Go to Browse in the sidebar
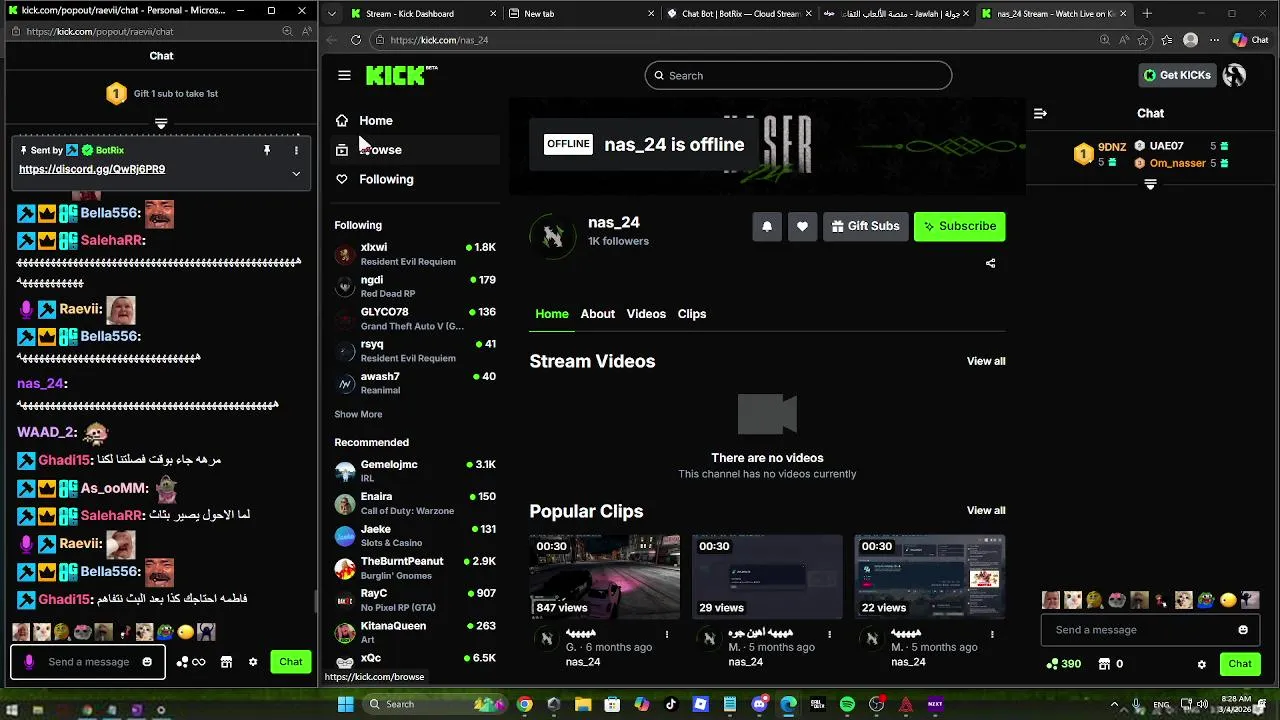The height and width of the screenshot is (720, 1280). pos(416,150)
